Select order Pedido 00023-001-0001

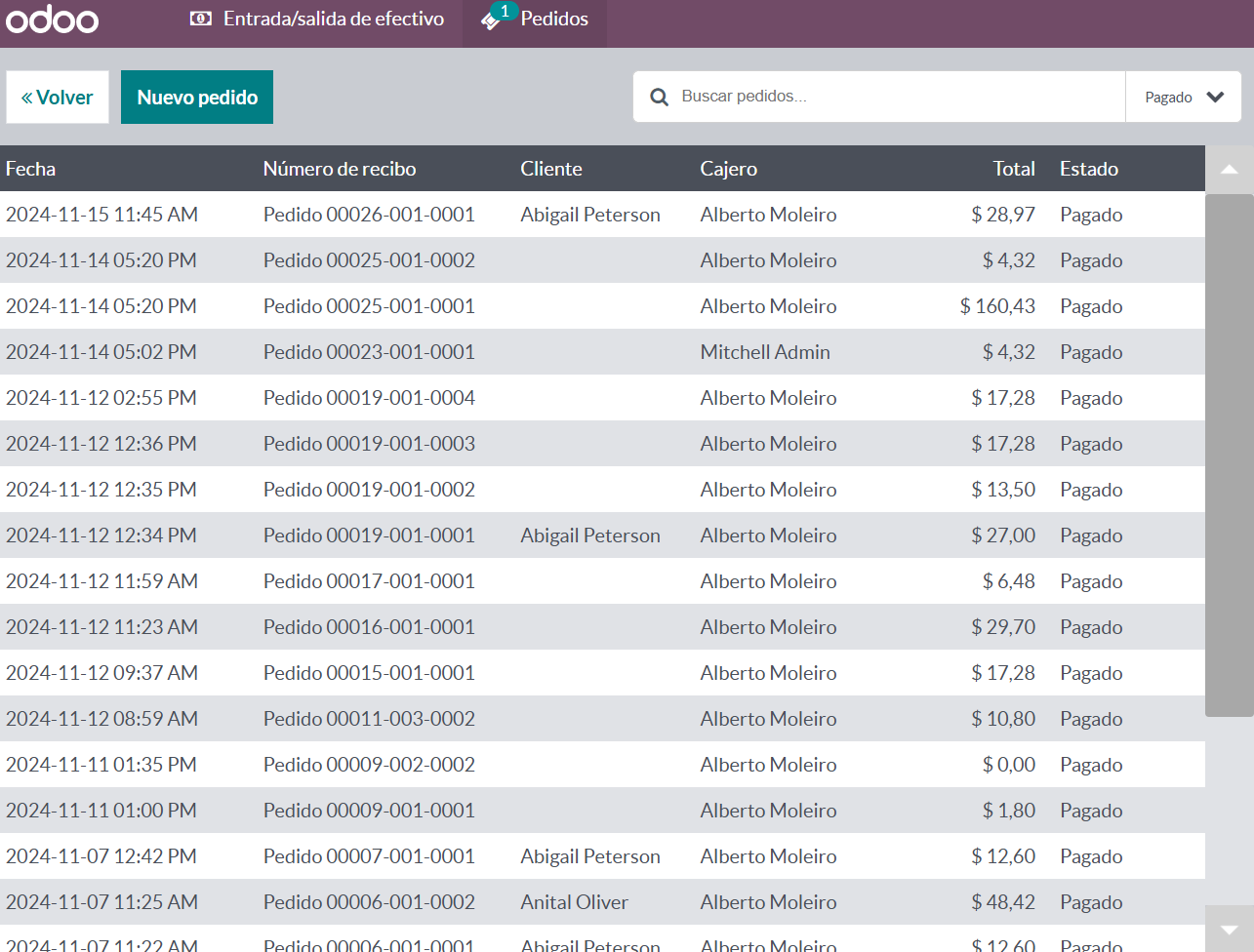pos(602,352)
